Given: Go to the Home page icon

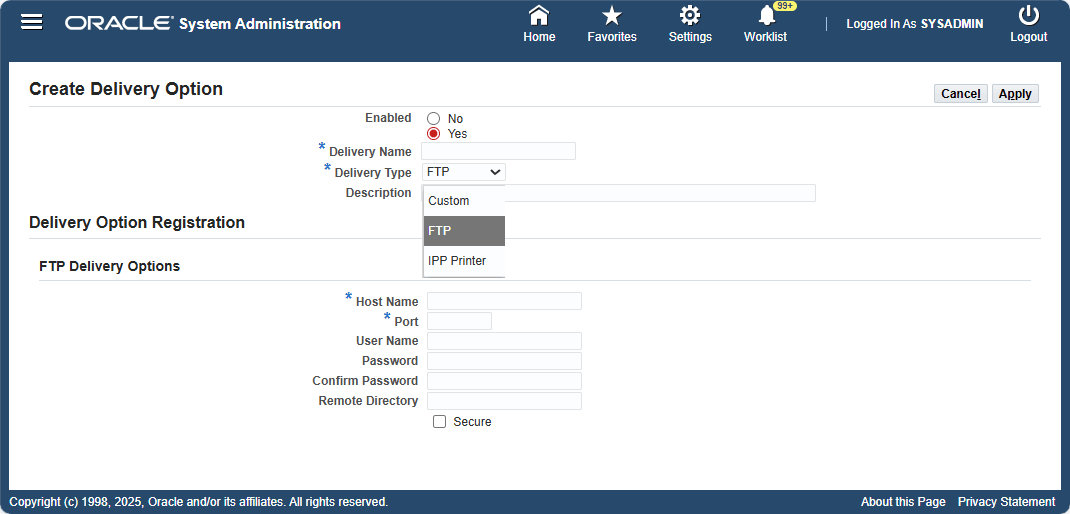Looking at the screenshot, I should coord(539,16).
